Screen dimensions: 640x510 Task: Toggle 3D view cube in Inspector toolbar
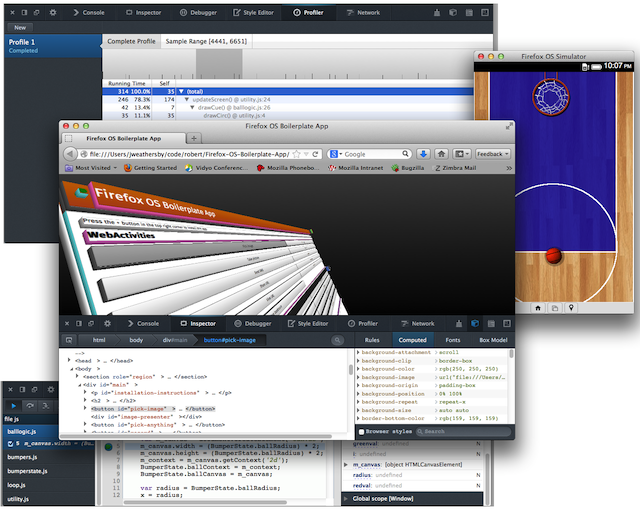pyautogui.click(x=475, y=324)
